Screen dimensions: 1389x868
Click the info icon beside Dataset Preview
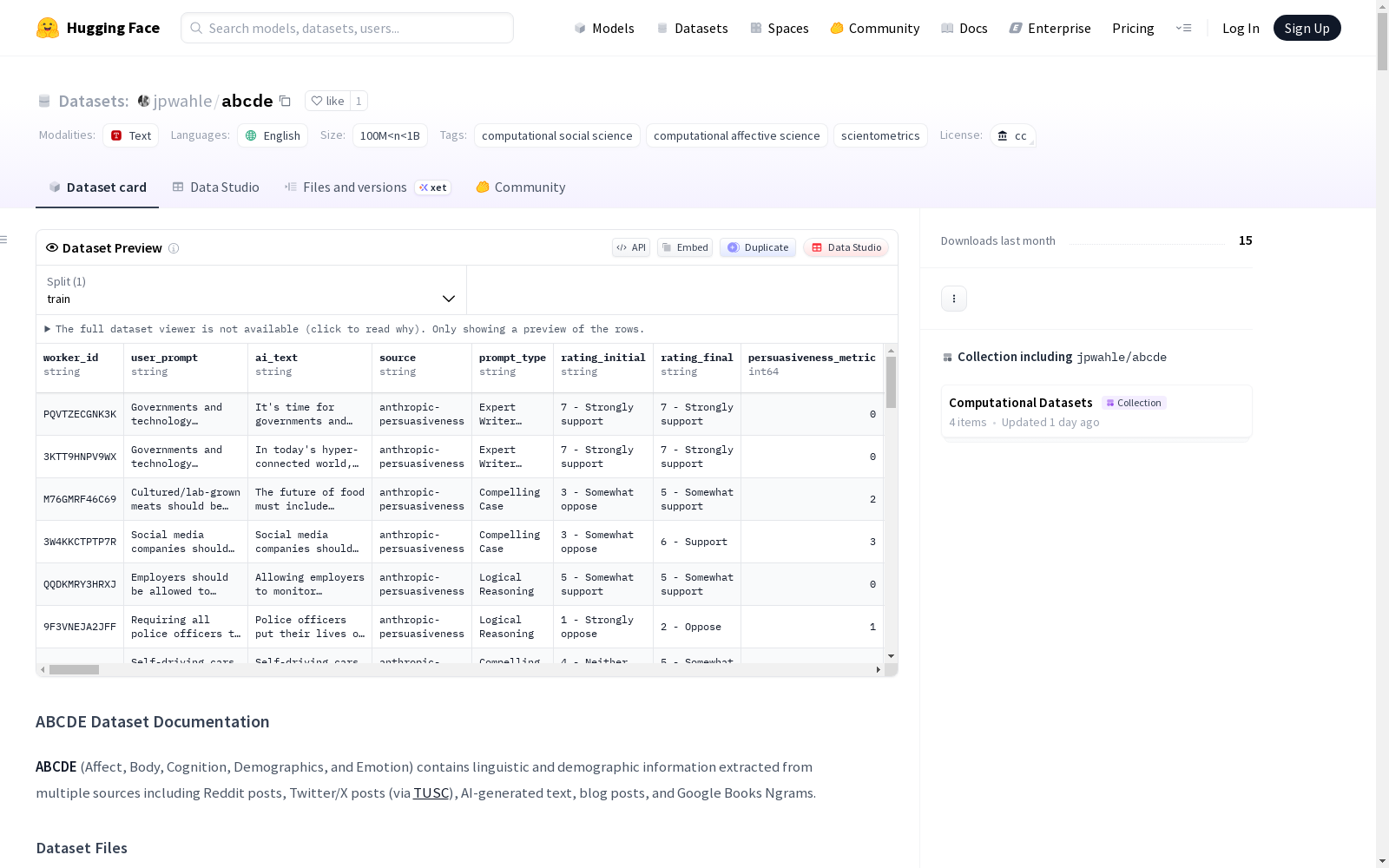tap(174, 248)
